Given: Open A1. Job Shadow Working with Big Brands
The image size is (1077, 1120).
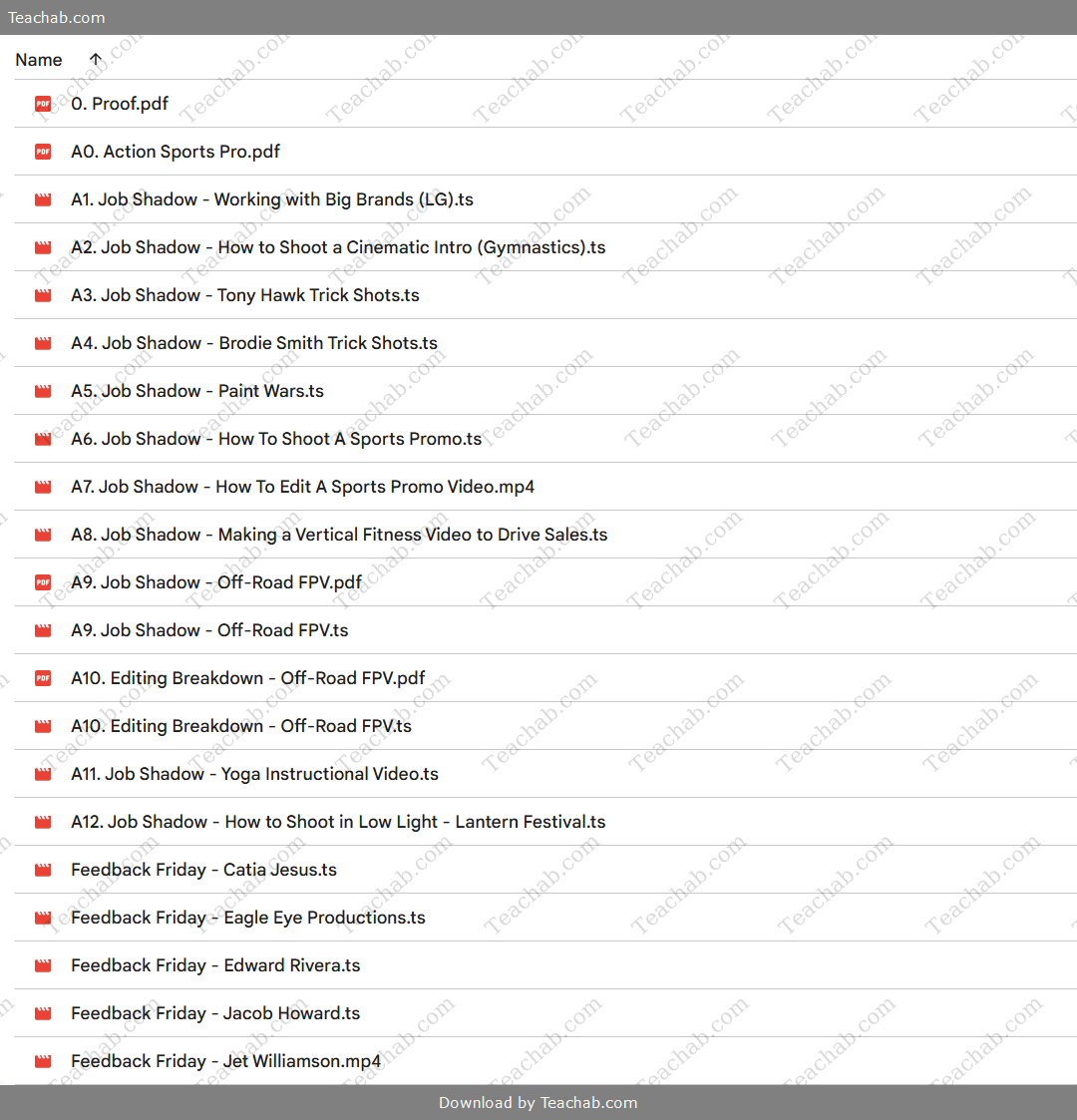Looking at the screenshot, I should (271, 199).
